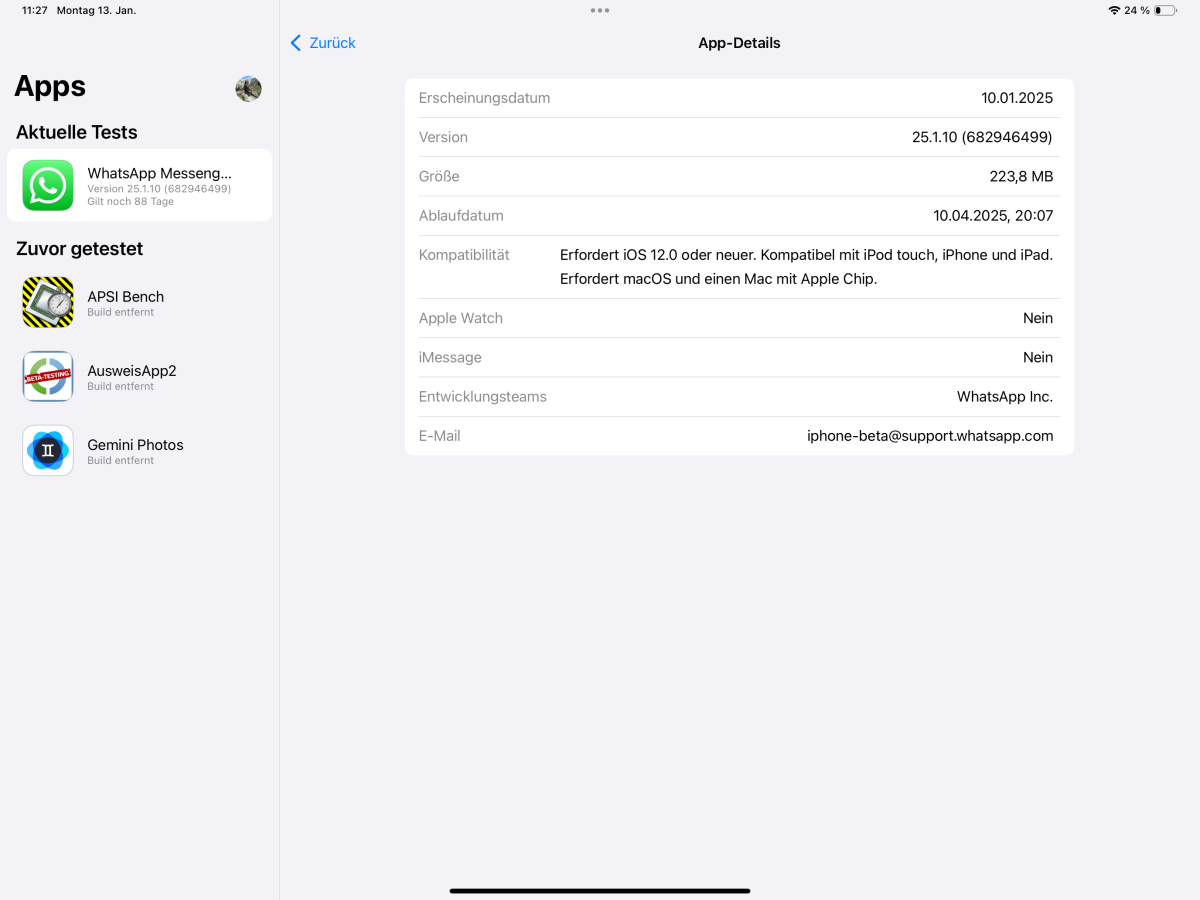Tap the E-Mail label

440,436
